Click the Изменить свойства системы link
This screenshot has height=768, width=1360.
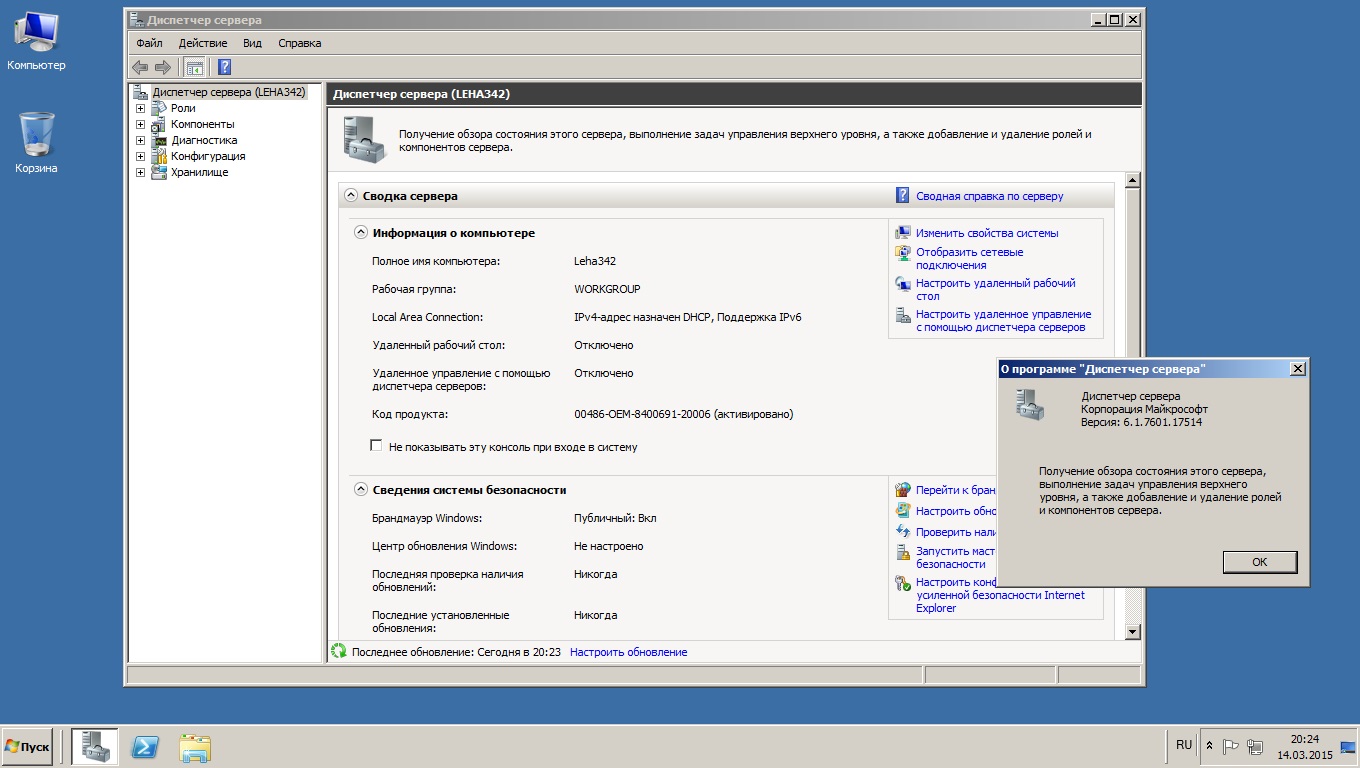click(986, 233)
